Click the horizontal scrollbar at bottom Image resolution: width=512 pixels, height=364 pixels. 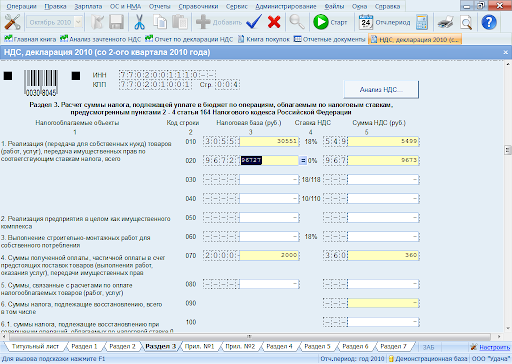[249, 337]
